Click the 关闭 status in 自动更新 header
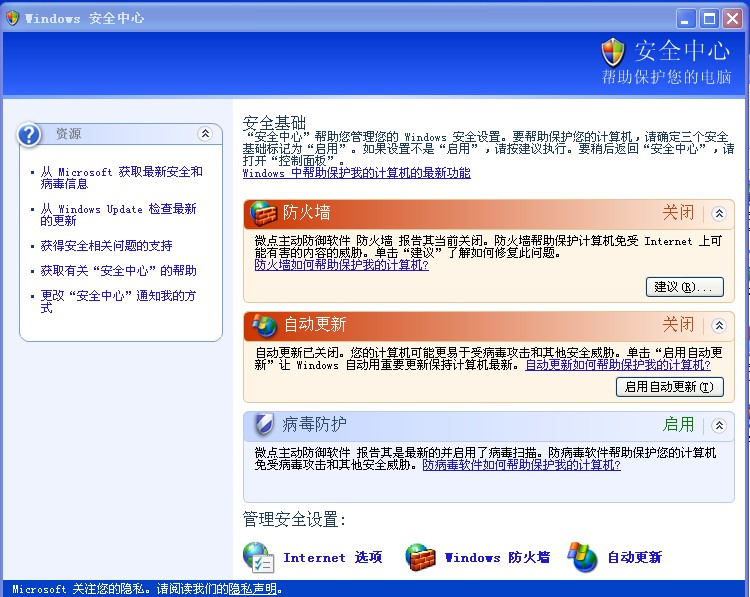 678,325
